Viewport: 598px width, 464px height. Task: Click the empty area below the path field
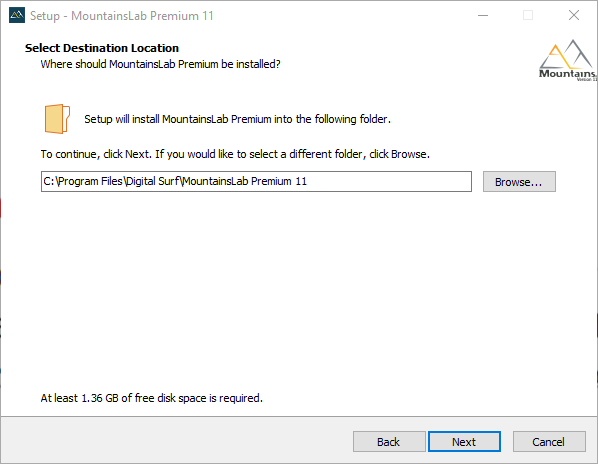pos(297,290)
